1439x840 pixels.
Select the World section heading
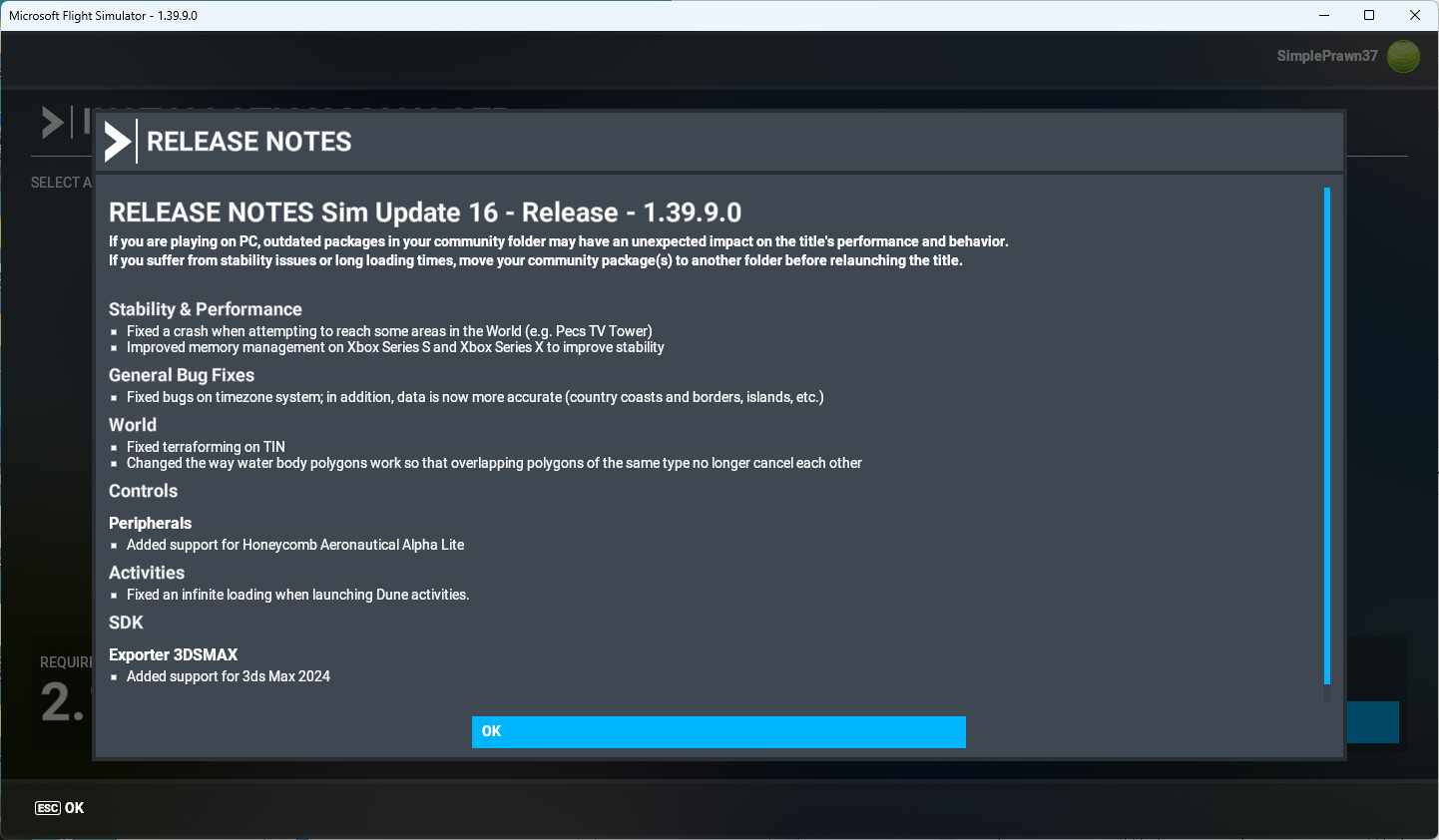[133, 425]
